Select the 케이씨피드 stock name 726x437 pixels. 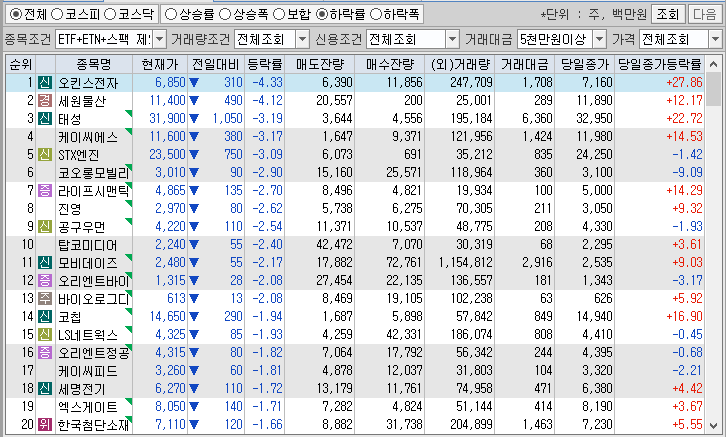coord(88,371)
